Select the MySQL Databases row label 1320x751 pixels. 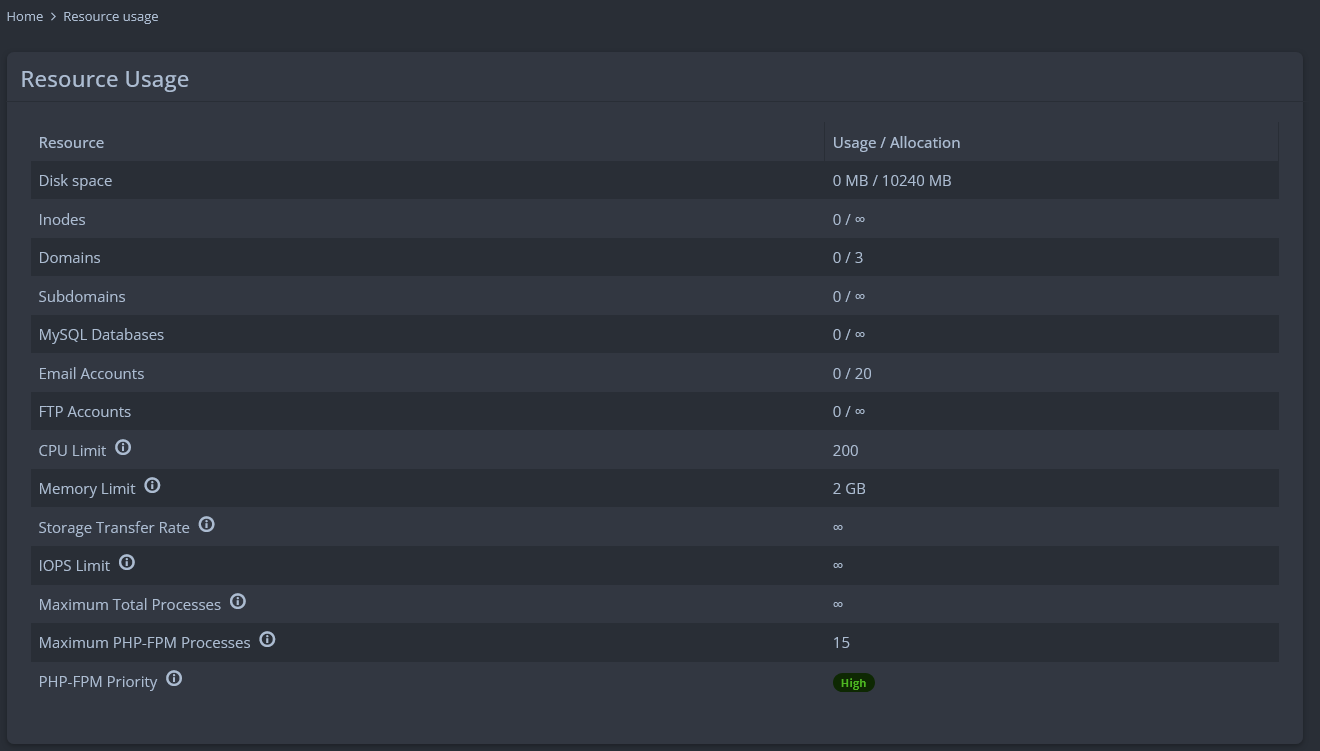click(x=101, y=335)
